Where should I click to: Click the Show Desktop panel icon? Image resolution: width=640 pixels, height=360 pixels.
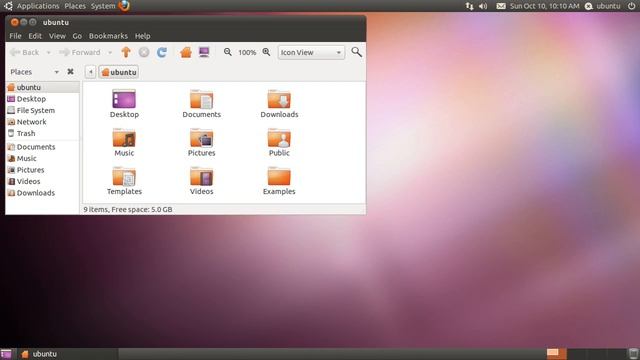coord(6,354)
